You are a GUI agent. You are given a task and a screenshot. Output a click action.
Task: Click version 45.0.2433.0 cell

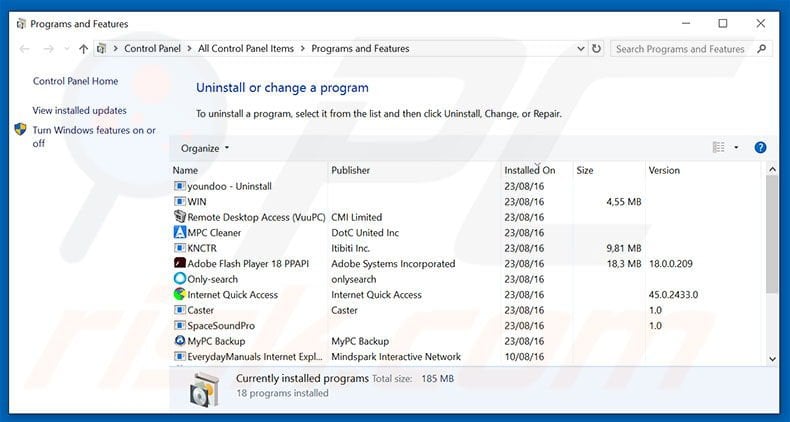tap(673, 295)
